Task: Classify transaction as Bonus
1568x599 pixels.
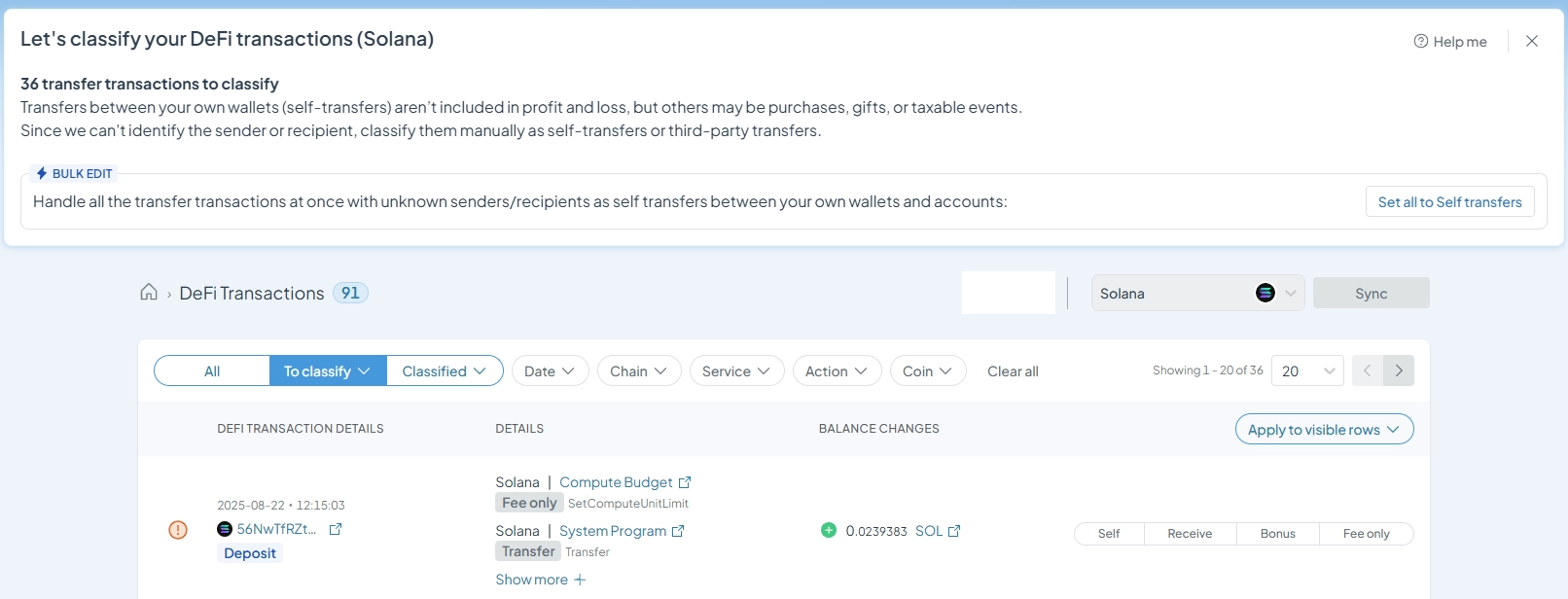Action: point(1277,534)
